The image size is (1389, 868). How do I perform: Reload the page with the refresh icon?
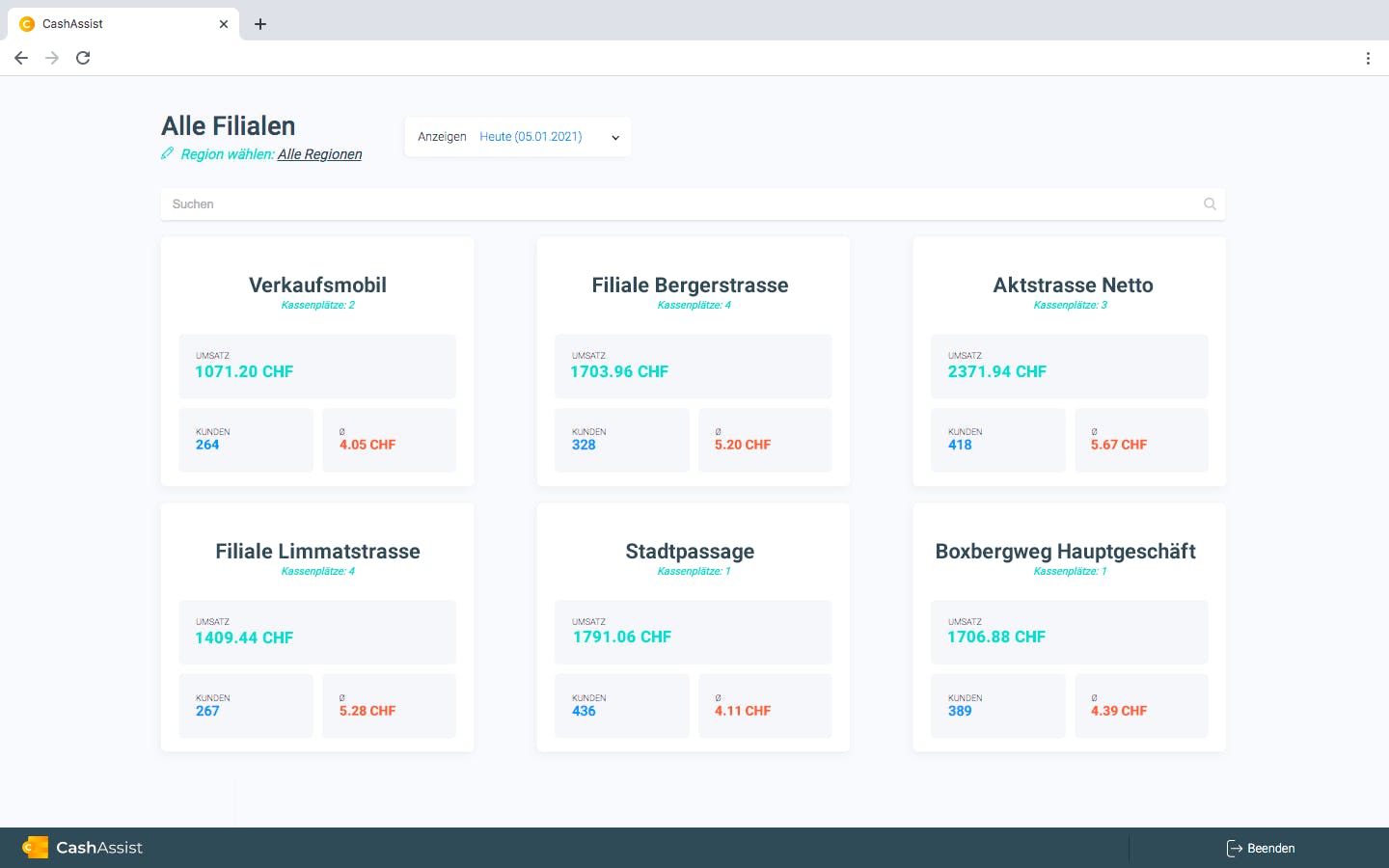(x=83, y=58)
